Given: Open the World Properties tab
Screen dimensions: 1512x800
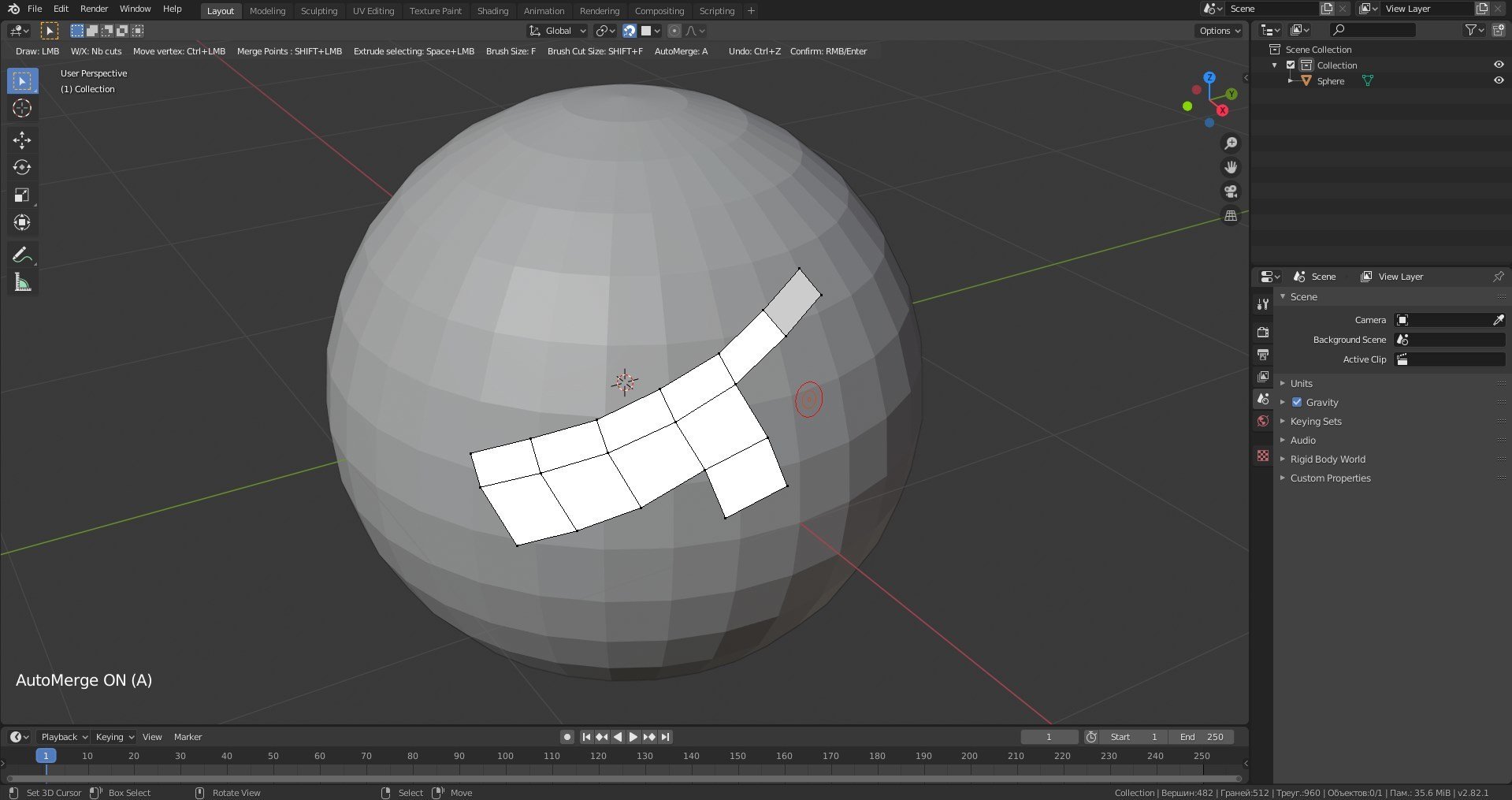Looking at the screenshot, I should [x=1262, y=421].
